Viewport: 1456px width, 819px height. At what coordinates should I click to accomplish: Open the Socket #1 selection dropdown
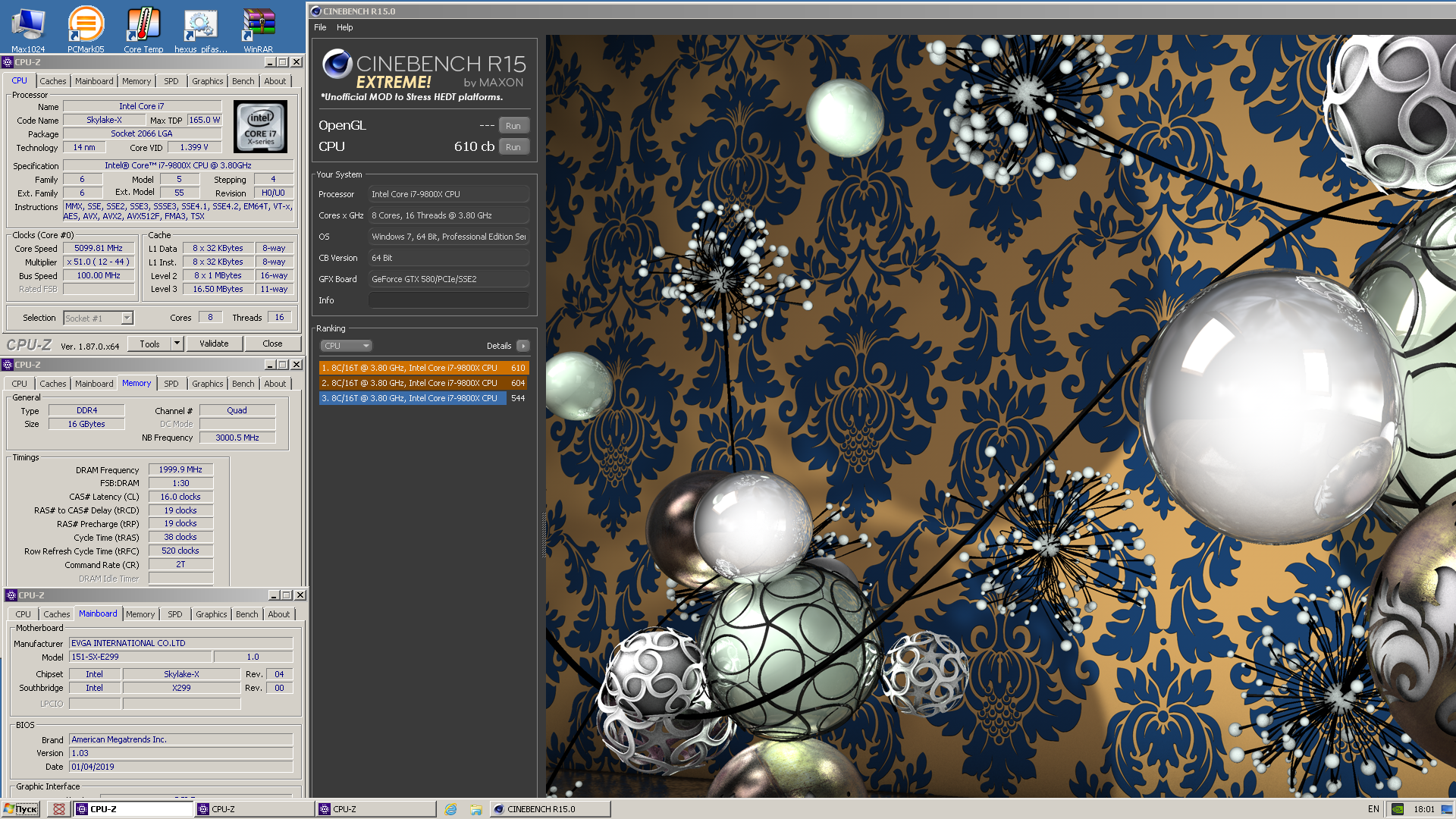click(99, 318)
